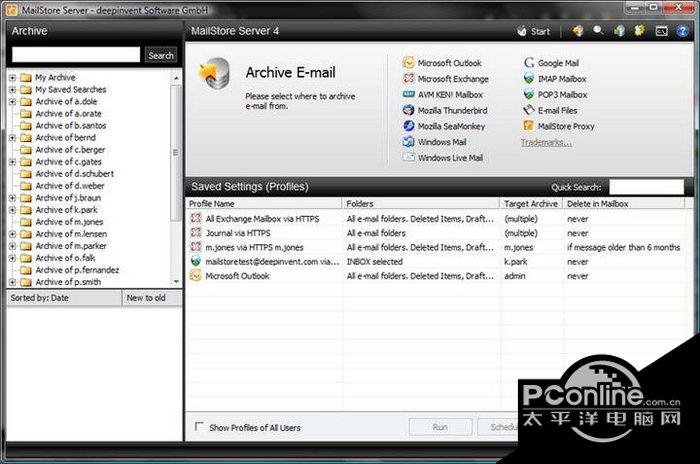Click the Run button
The width and height of the screenshot is (700, 464).
point(440,427)
